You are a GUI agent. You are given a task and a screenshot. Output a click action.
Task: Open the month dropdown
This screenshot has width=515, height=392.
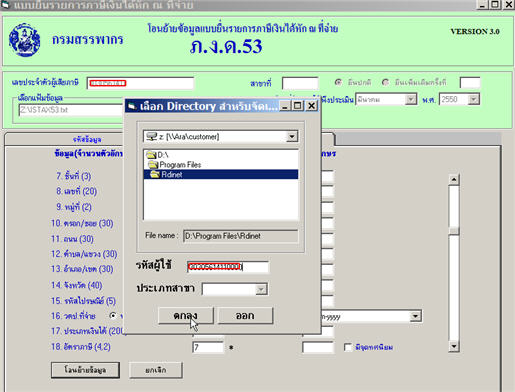pos(411,99)
